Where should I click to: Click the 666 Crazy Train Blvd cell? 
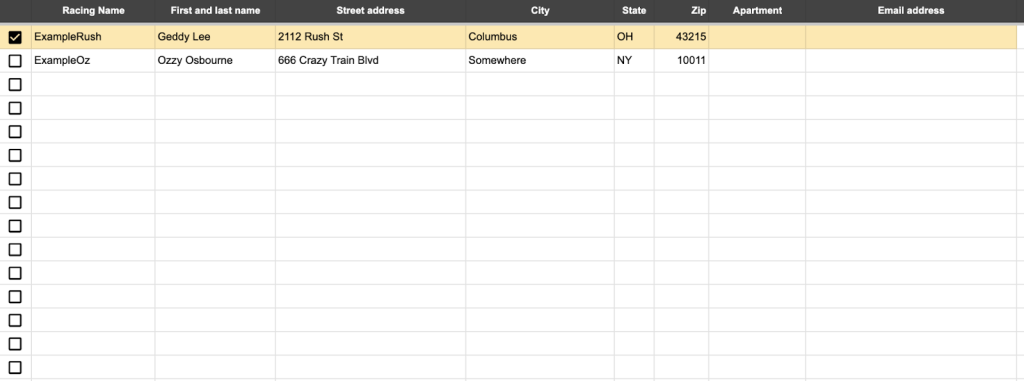click(x=370, y=61)
